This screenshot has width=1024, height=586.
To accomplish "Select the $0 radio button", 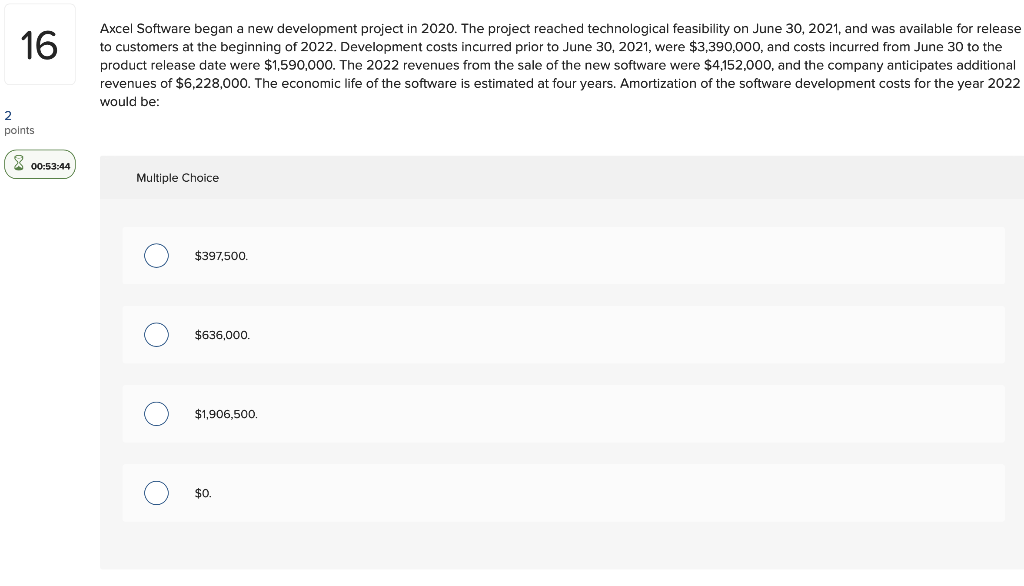I will point(156,493).
